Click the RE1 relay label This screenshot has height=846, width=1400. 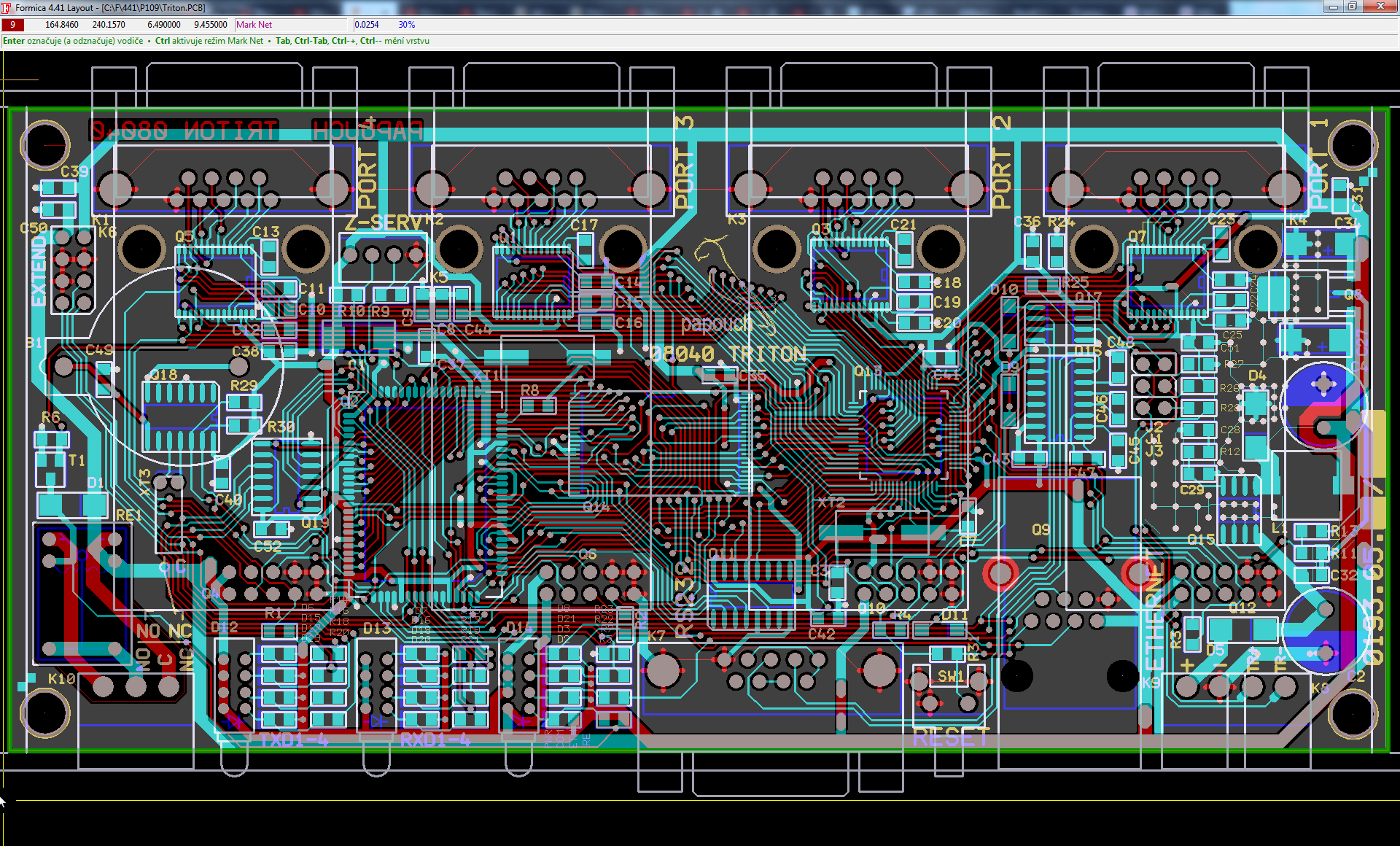coord(128,515)
